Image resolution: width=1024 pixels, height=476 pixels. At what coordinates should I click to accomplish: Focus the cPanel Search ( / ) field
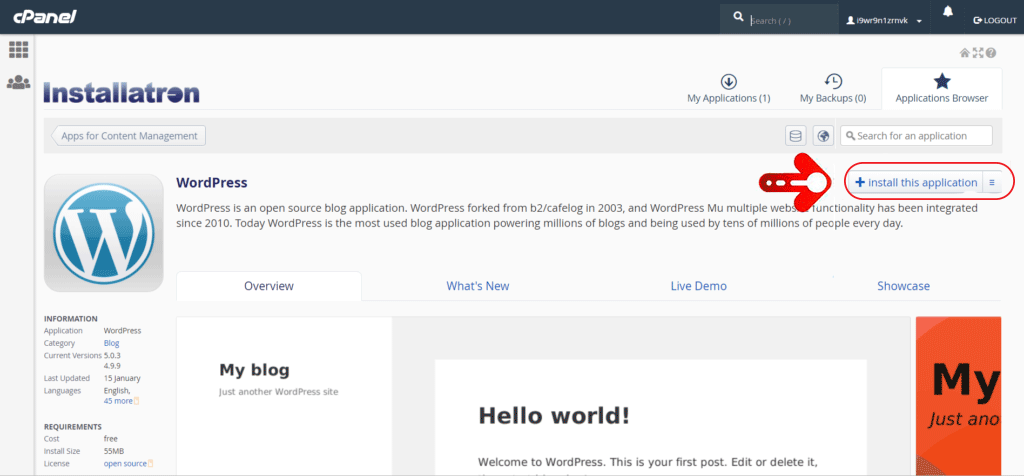click(792, 21)
